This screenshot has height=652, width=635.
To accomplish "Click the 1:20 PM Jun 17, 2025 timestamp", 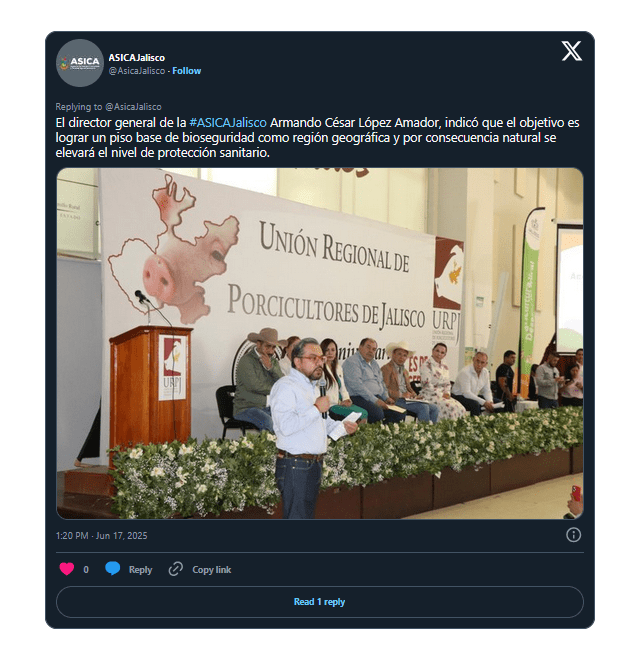I will 101,536.
